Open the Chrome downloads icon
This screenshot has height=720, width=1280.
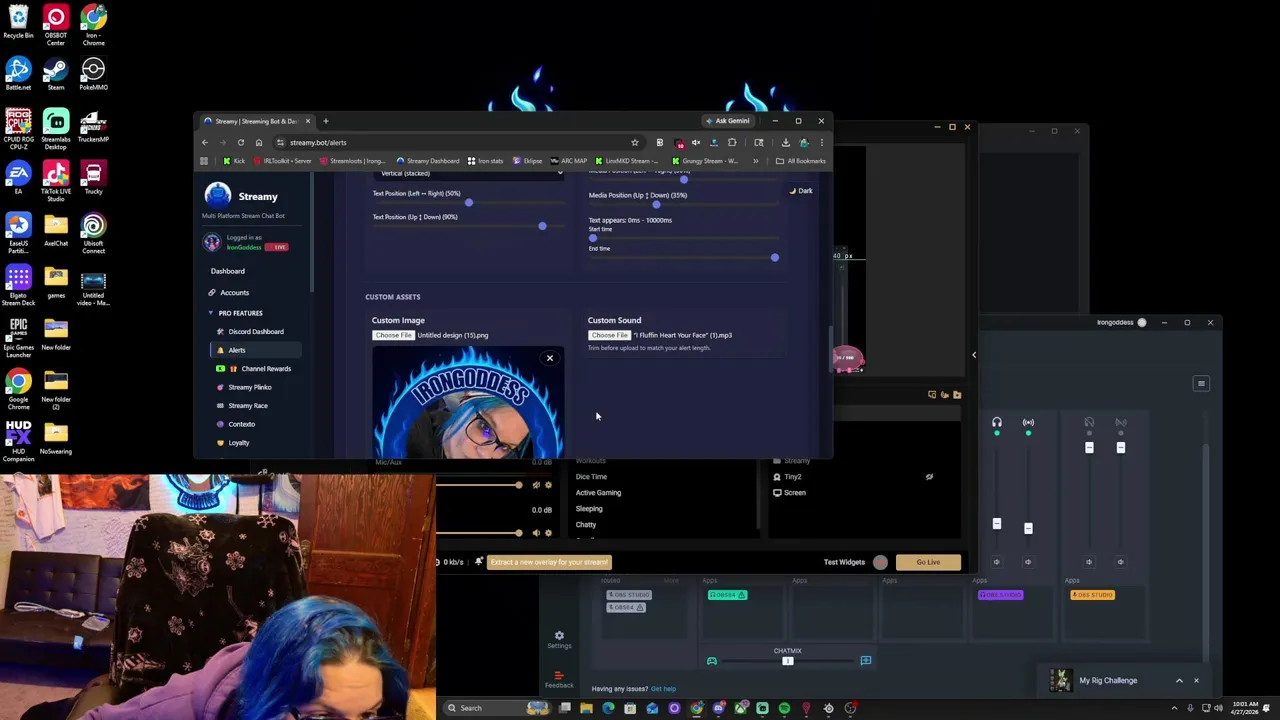pyautogui.click(x=785, y=142)
